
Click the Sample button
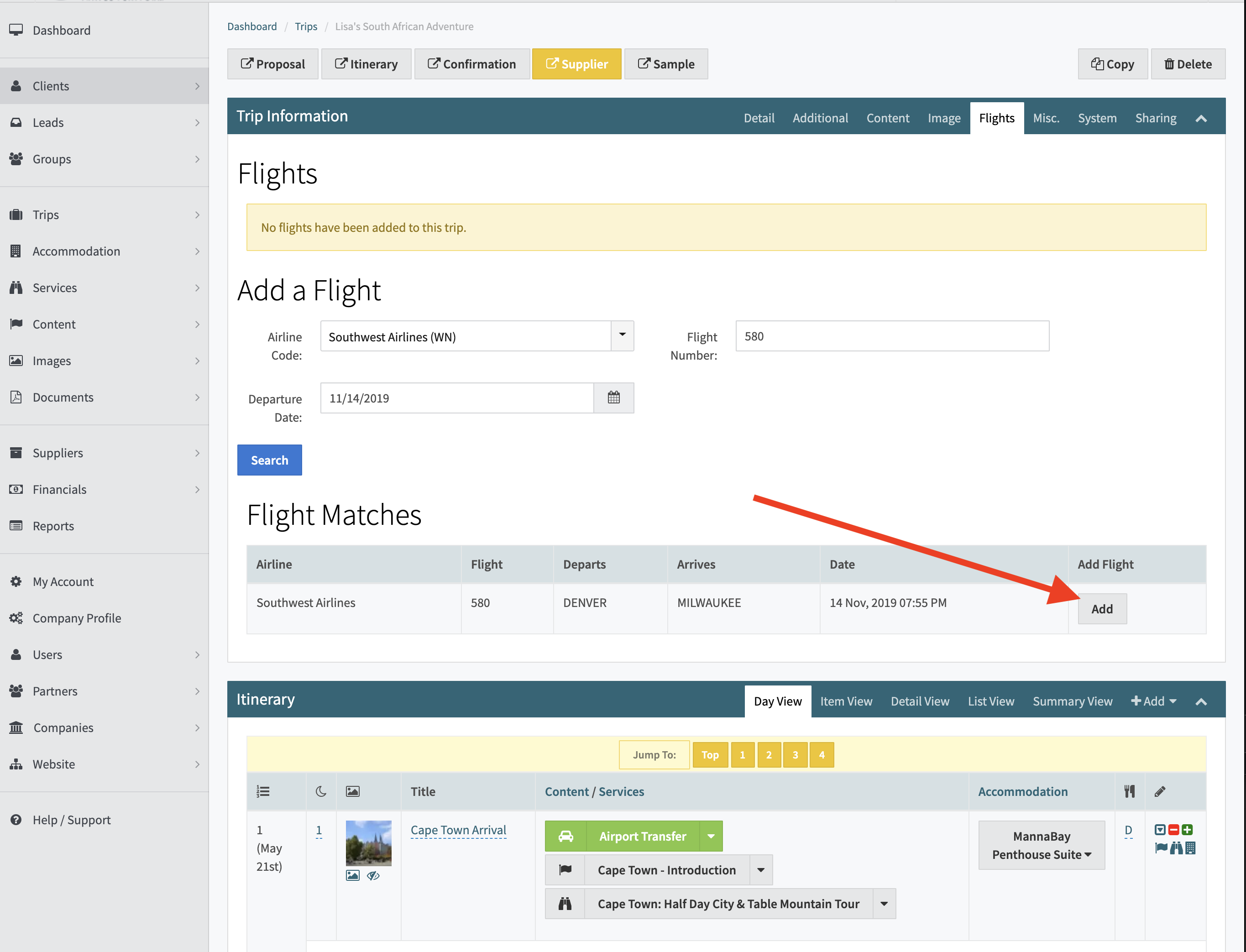pos(666,63)
